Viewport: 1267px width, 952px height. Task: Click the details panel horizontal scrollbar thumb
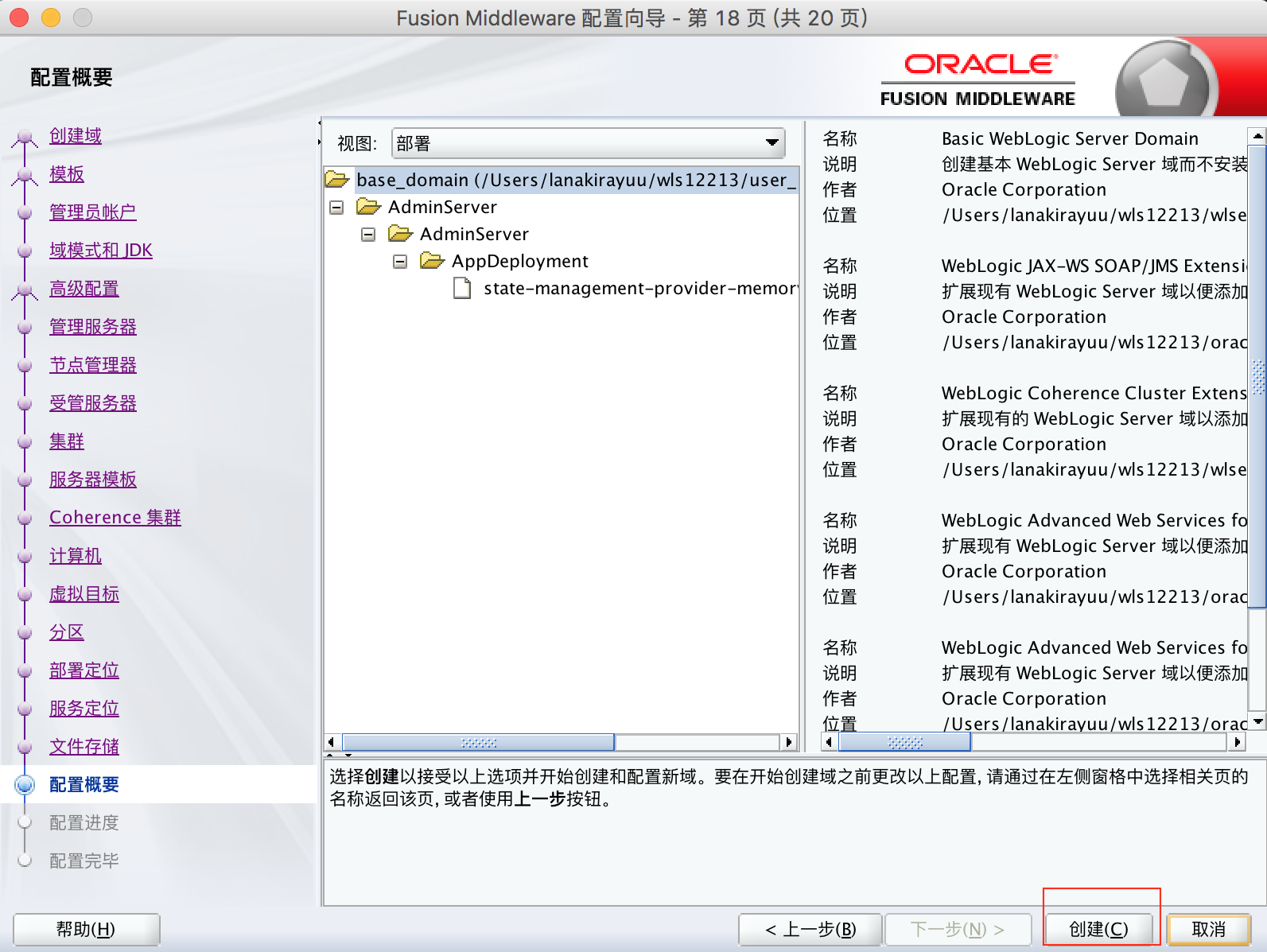point(905,742)
